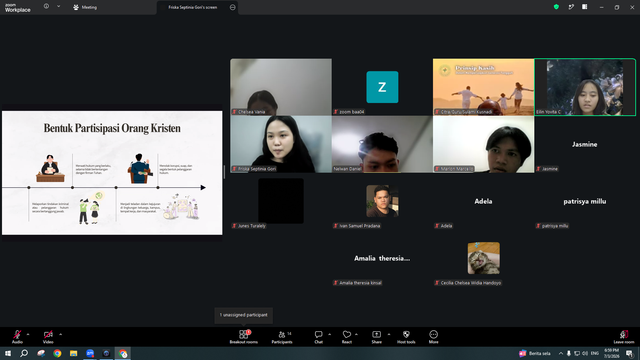Select Chelsea Vania's video tile
Viewport: 640px width, 360px height.
point(281,87)
